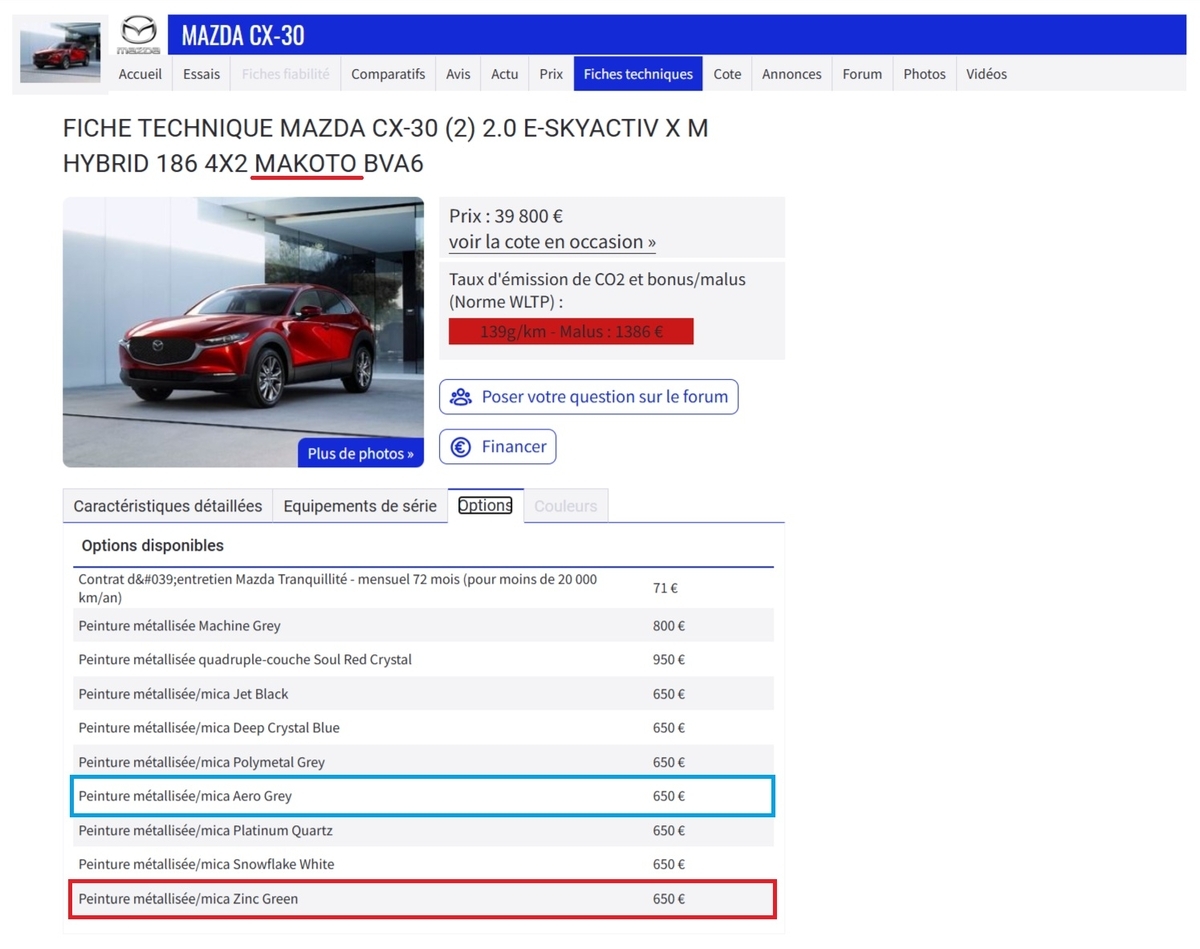Open the Essais tab
This screenshot has width=1200, height=949.
tap(201, 74)
